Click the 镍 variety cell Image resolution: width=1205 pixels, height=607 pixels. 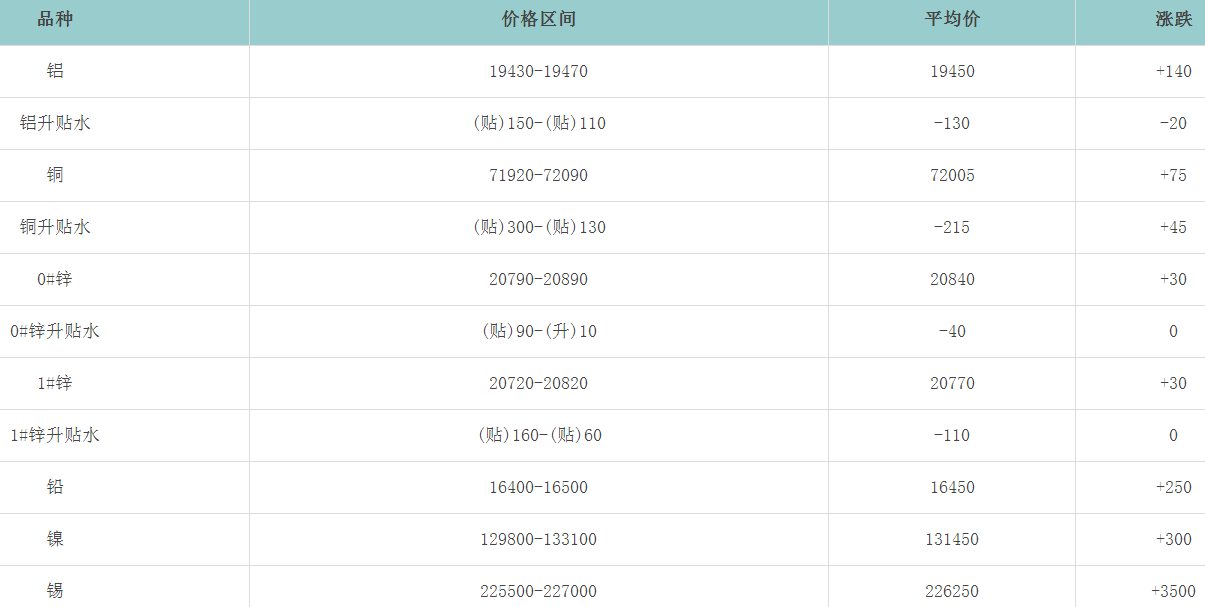(55, 539)
